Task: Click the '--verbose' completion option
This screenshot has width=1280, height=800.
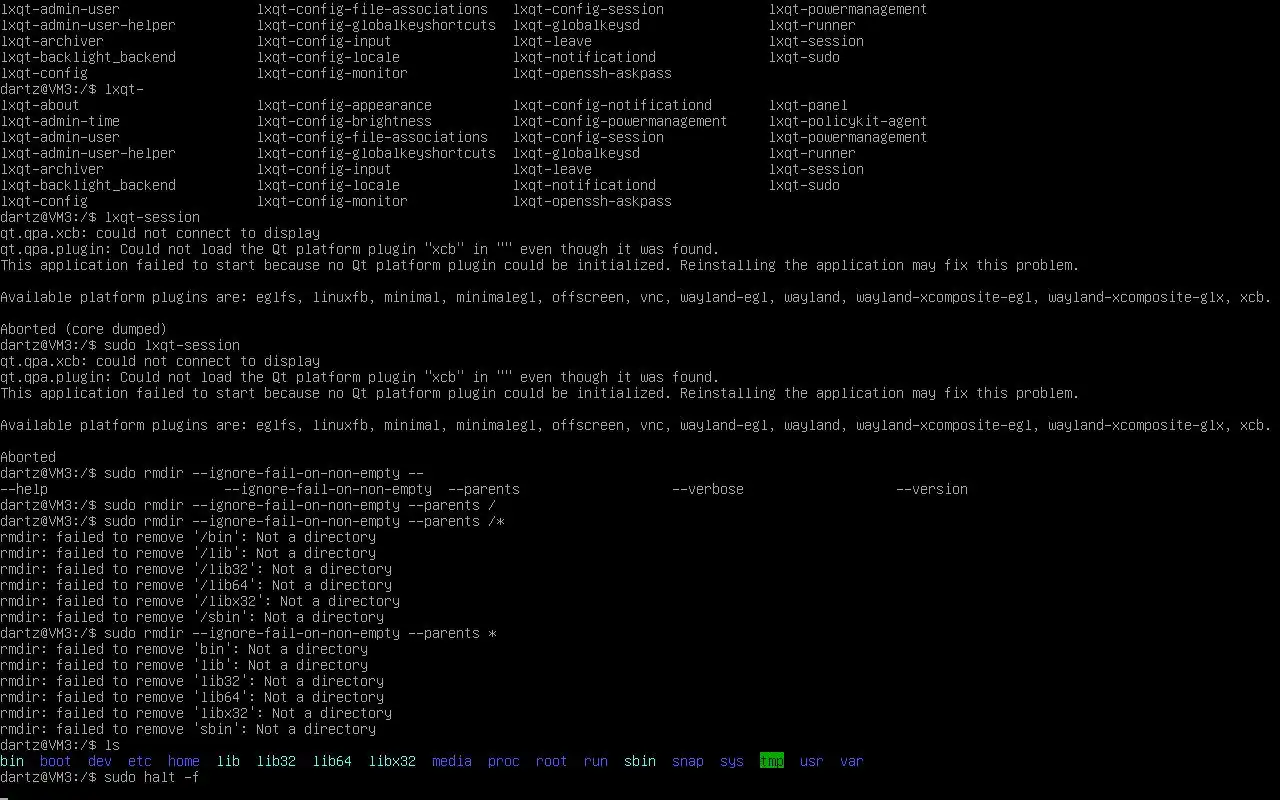Action: coord(708,489)
